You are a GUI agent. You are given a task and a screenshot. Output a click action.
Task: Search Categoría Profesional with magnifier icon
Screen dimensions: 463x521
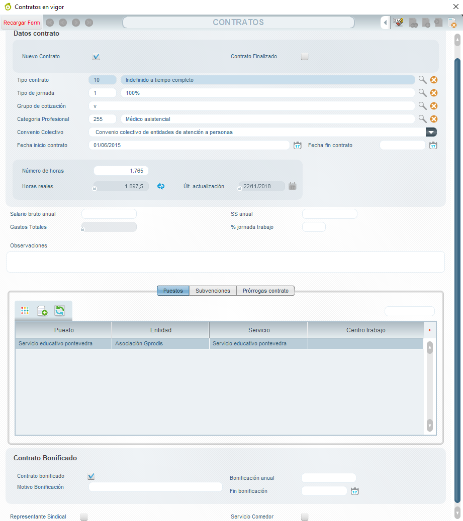(x=422, y=119)
